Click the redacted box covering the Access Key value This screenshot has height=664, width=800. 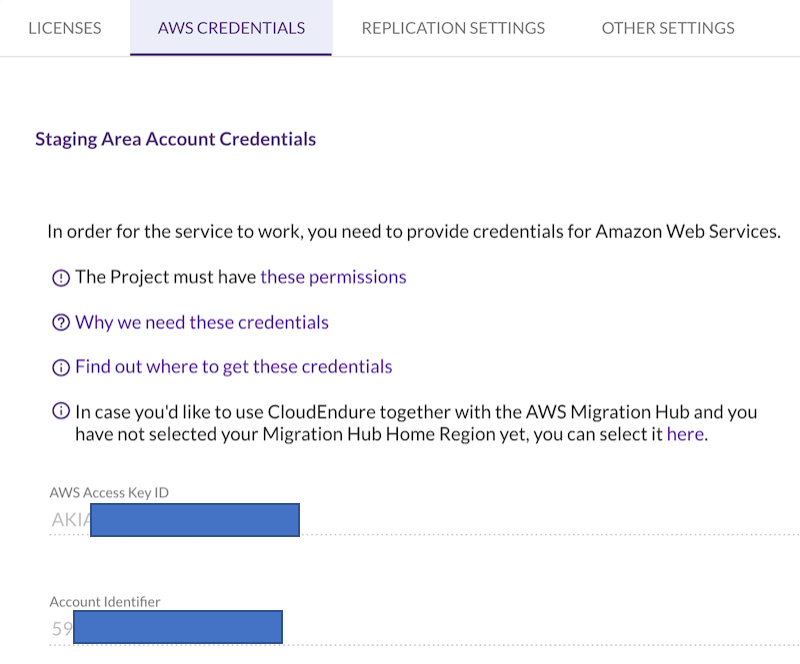pos(193,518)
